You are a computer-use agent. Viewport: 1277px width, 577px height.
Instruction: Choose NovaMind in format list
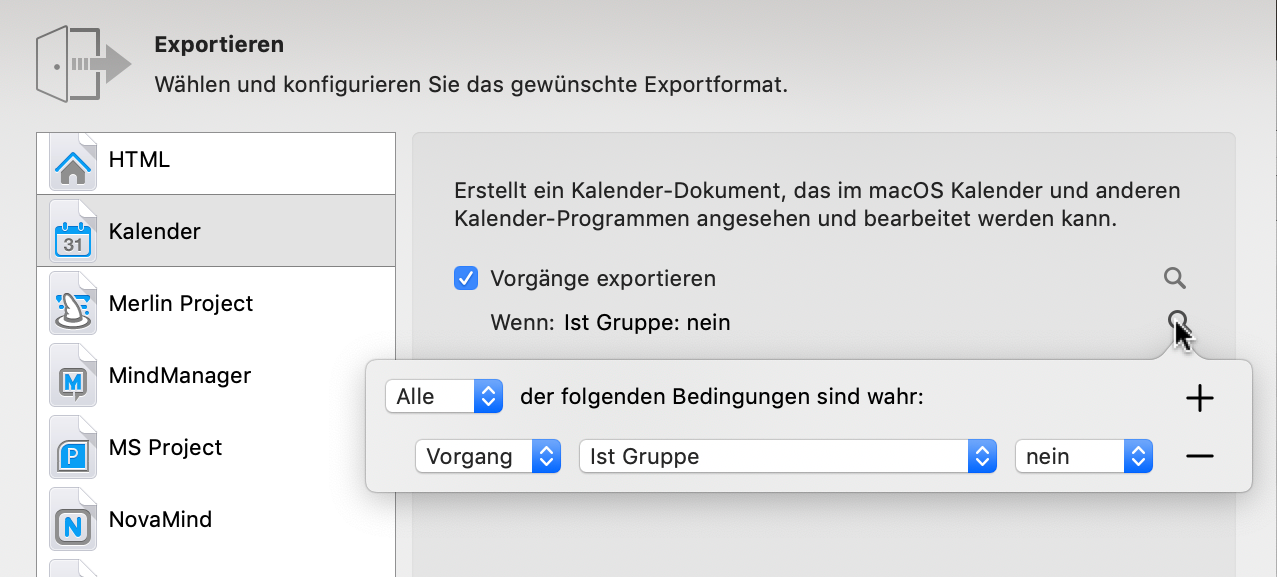(x=160, y=520)
